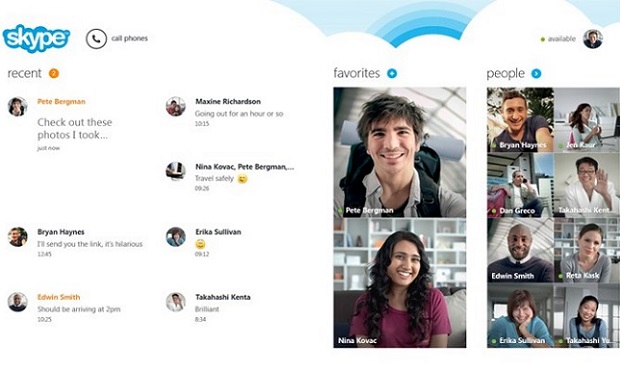Viewport: 620px width, 386px height.
Task: Open your profile picture at top right
Action: (593, 39)
